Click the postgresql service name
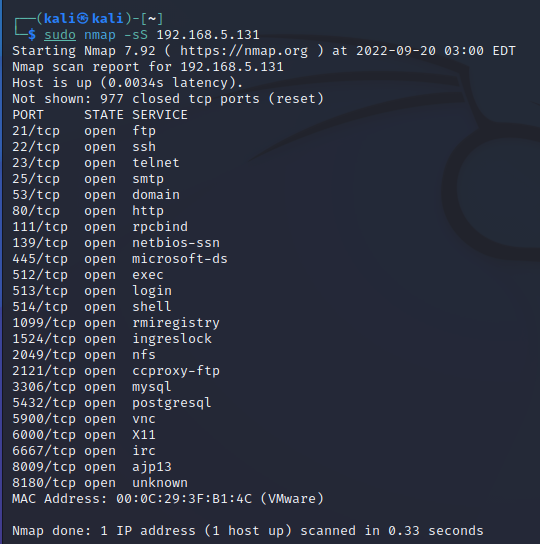Viewport: 540px width, 544px height. [172, 403]
